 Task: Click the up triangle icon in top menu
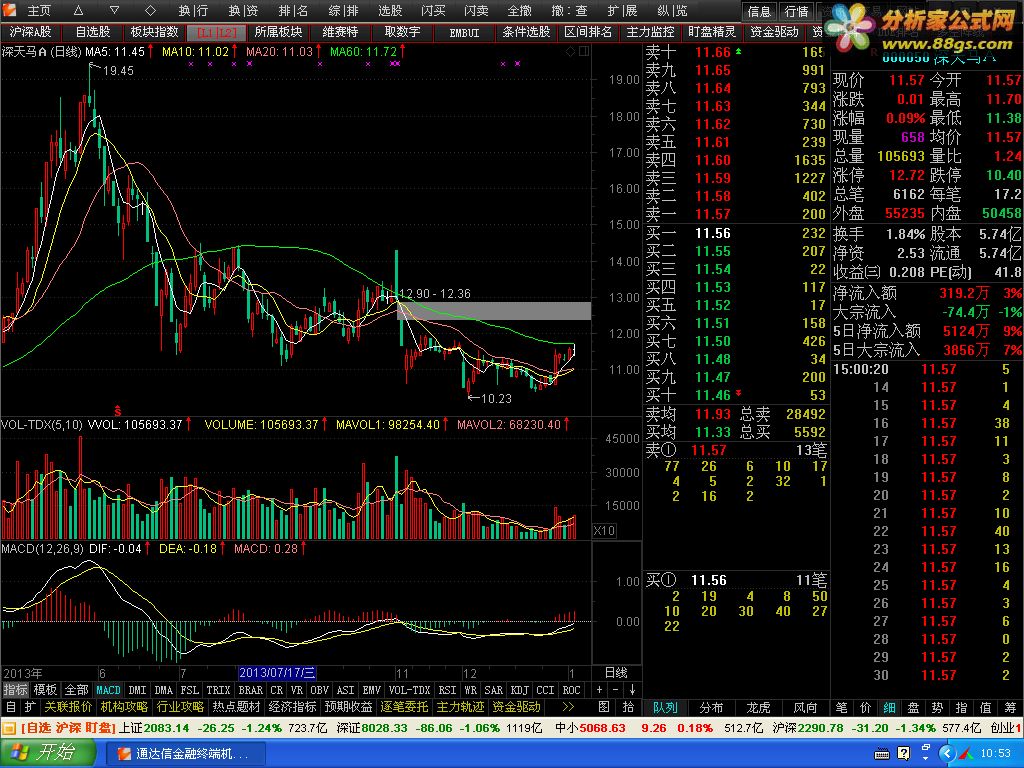(78, 10)
